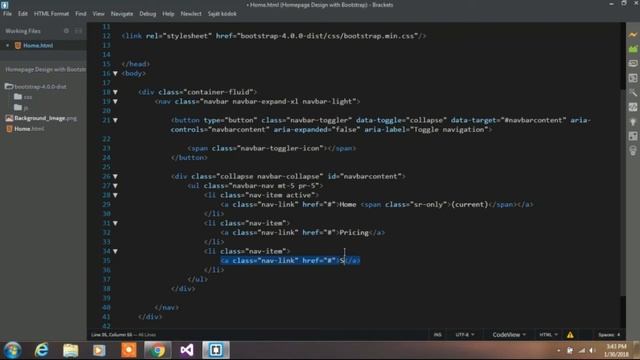
Task: Click the split view icon beside Working Files
Action: pyautogui.click(x=78, y=31)
